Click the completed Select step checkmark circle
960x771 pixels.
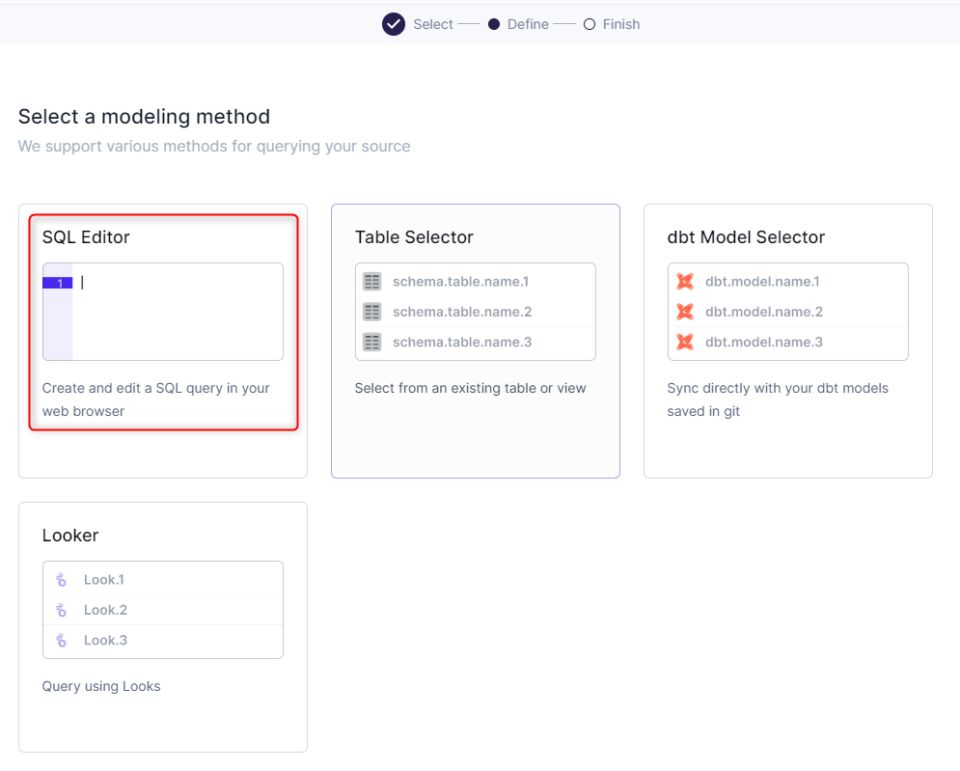pyautogui.click(x=393, y=23)
